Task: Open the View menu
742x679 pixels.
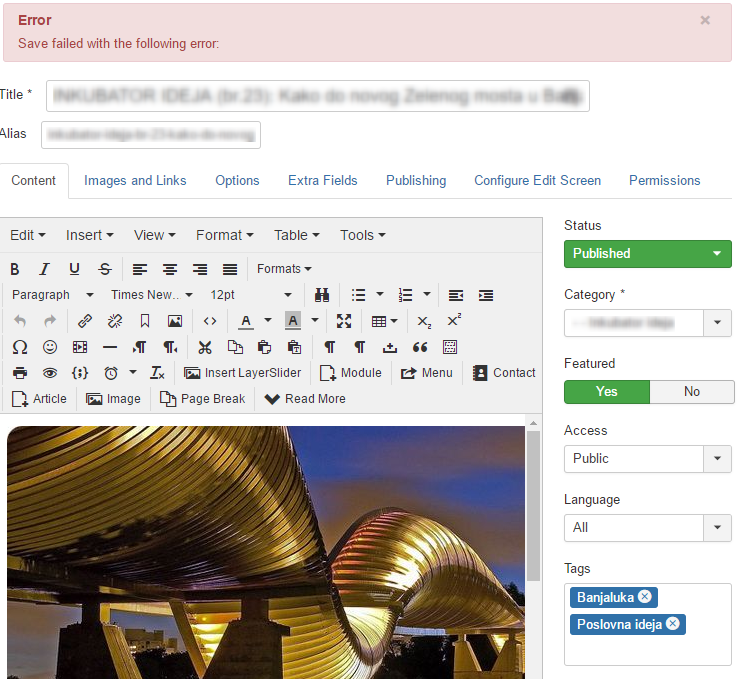Action: (x=154, y=235)
